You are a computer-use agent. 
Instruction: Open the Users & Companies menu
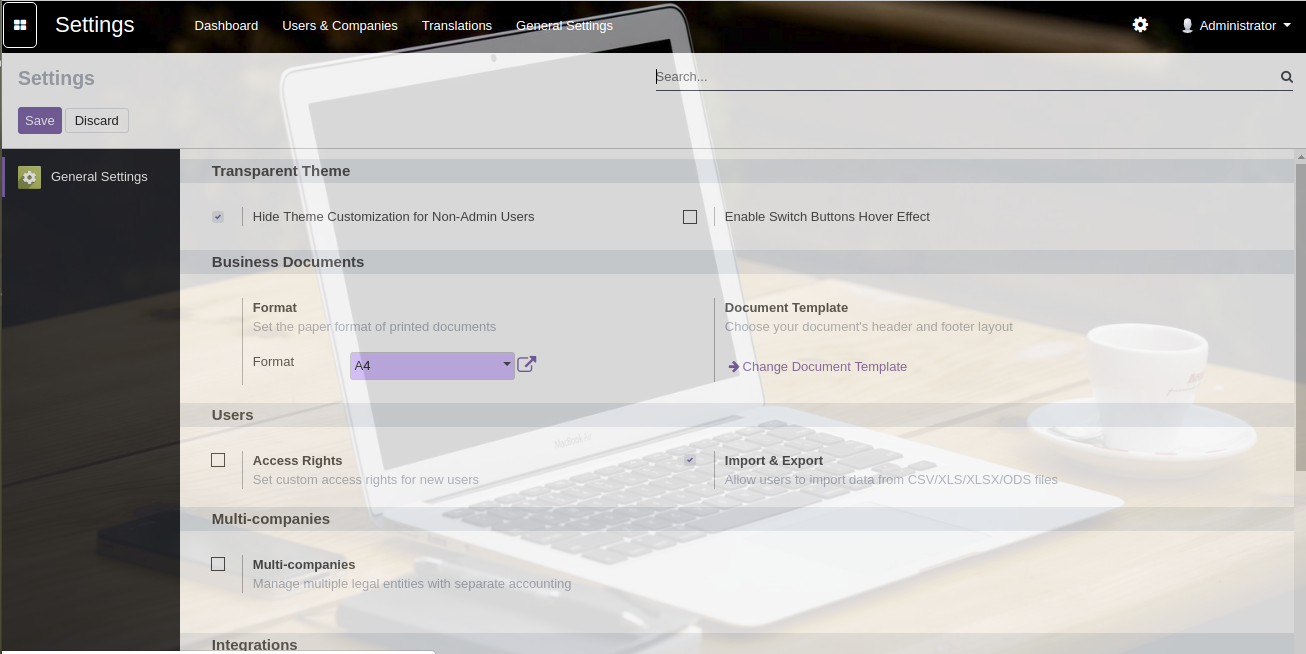pos(340,26)
